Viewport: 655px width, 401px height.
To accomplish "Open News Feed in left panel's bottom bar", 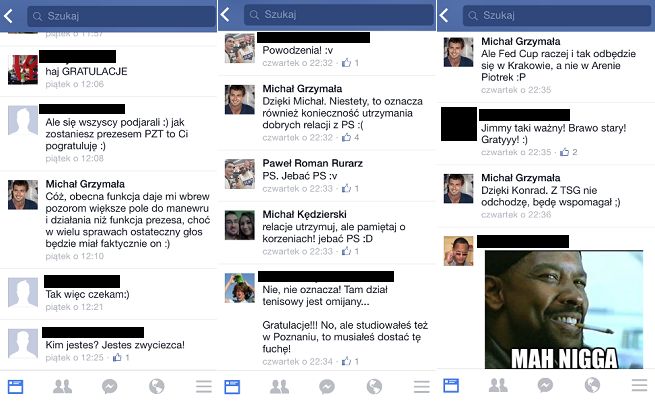I will [16, 387].
